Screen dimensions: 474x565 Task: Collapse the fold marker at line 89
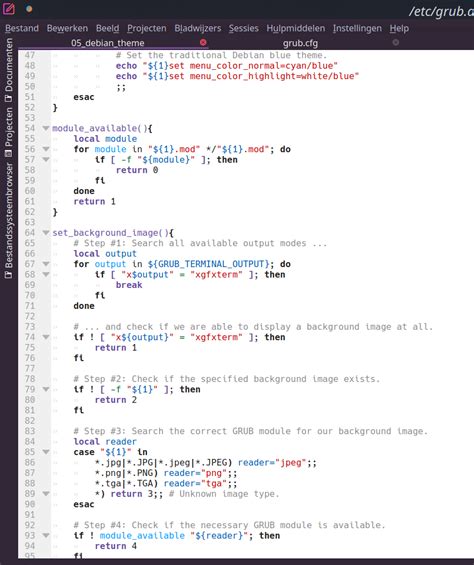46,494
